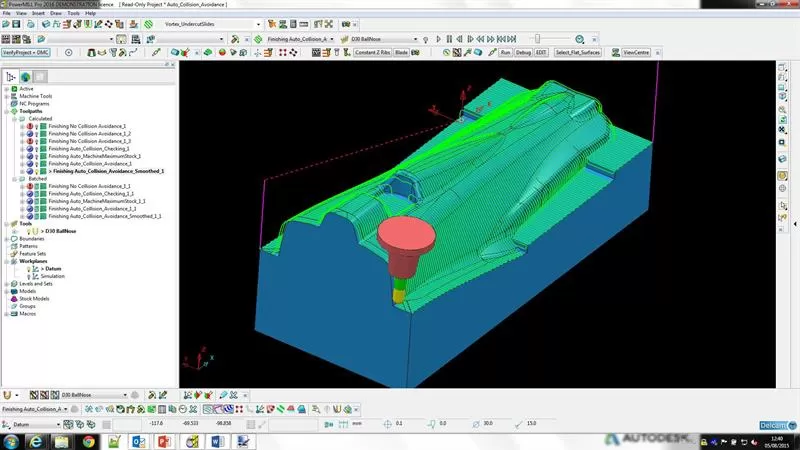Viewport: 800px width, 450px height.
Task: Toggle lightbulb for Finishing Auto_Collision_Checking_1
Action: pyautogui.click(x=37, y=149)
